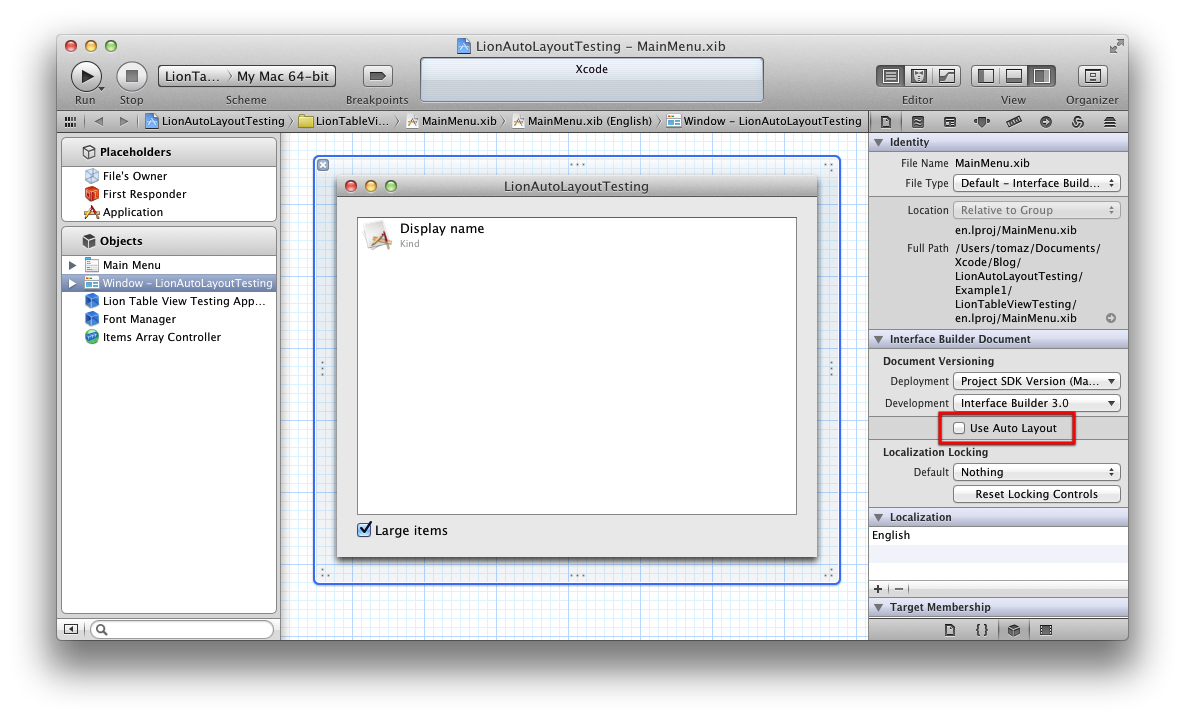Viewport: 1185px width, 719px height.
Task: Select Window – LionAutoLayoutTesting jump bar item
Action: tap(764, 121)
